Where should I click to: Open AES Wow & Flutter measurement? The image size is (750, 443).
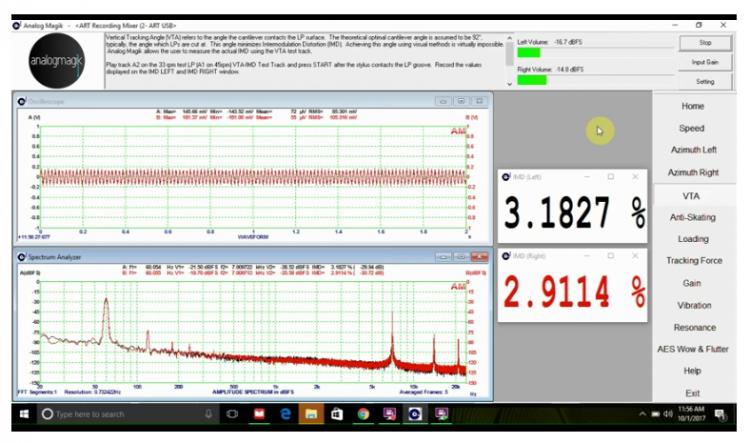coord(693,349)
